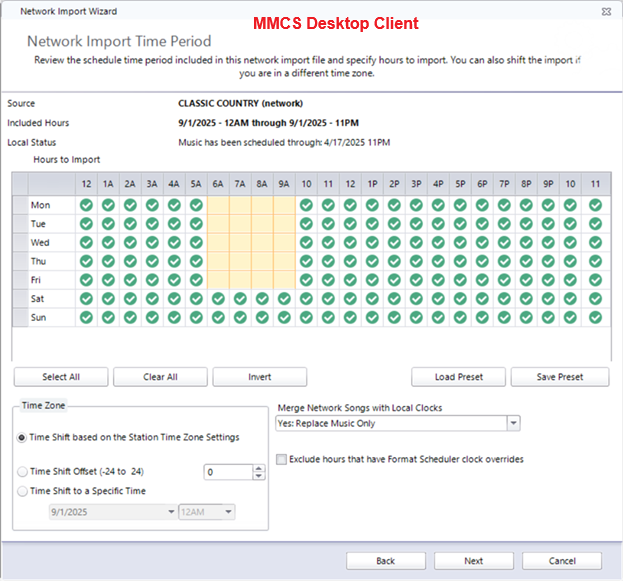Image resolution: width=623 pixels, height=581 pixels.
Task: Select Time Shift based on Station Time Zone
Action: click(x=22, y=437)
